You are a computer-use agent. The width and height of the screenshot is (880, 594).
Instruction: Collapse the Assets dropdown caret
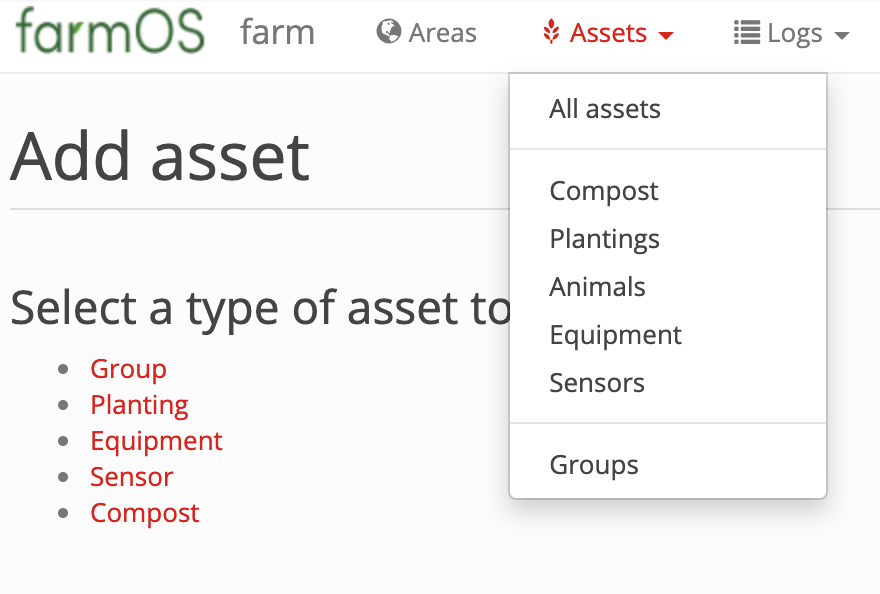pos(666,36)
